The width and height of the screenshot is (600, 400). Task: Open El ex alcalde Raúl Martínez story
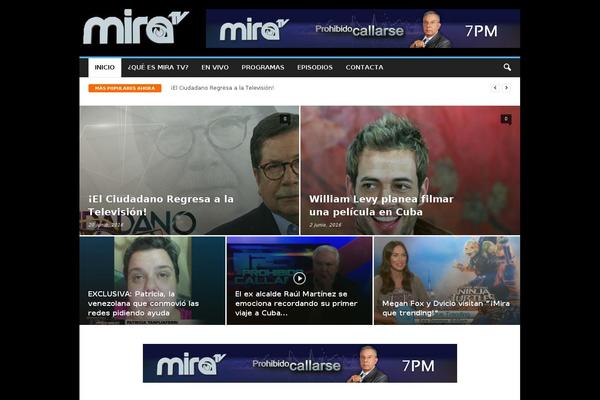pos(296,303)
